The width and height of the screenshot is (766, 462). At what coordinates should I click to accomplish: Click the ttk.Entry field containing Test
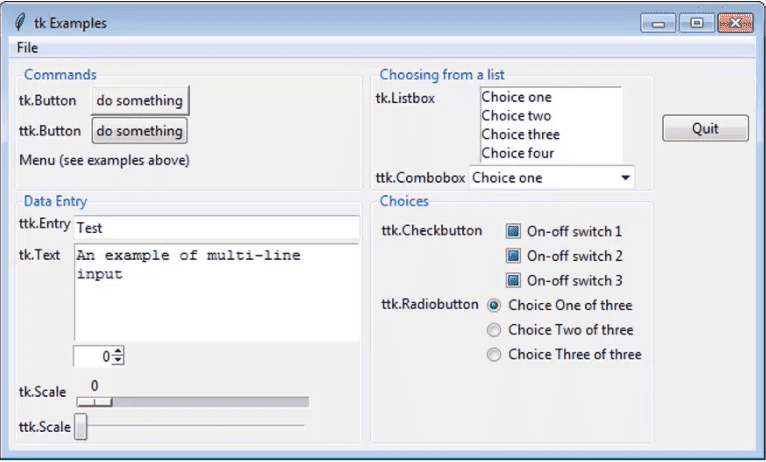coord(215,228)
